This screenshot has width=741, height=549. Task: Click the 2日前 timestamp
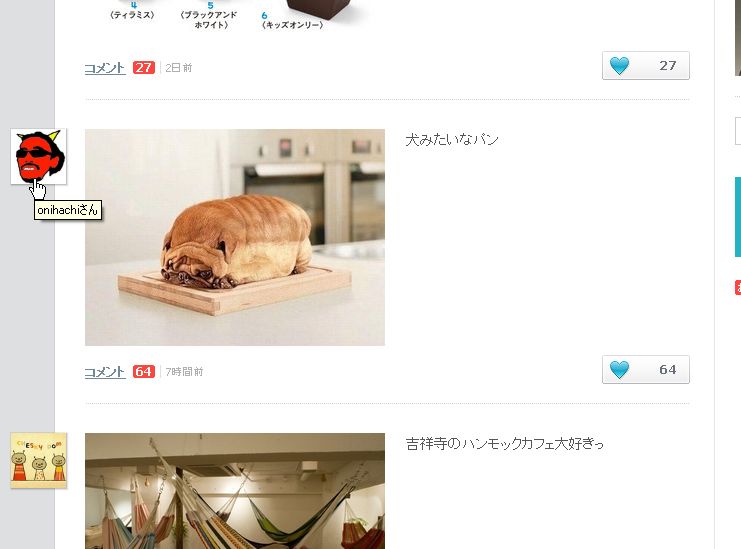179,68
